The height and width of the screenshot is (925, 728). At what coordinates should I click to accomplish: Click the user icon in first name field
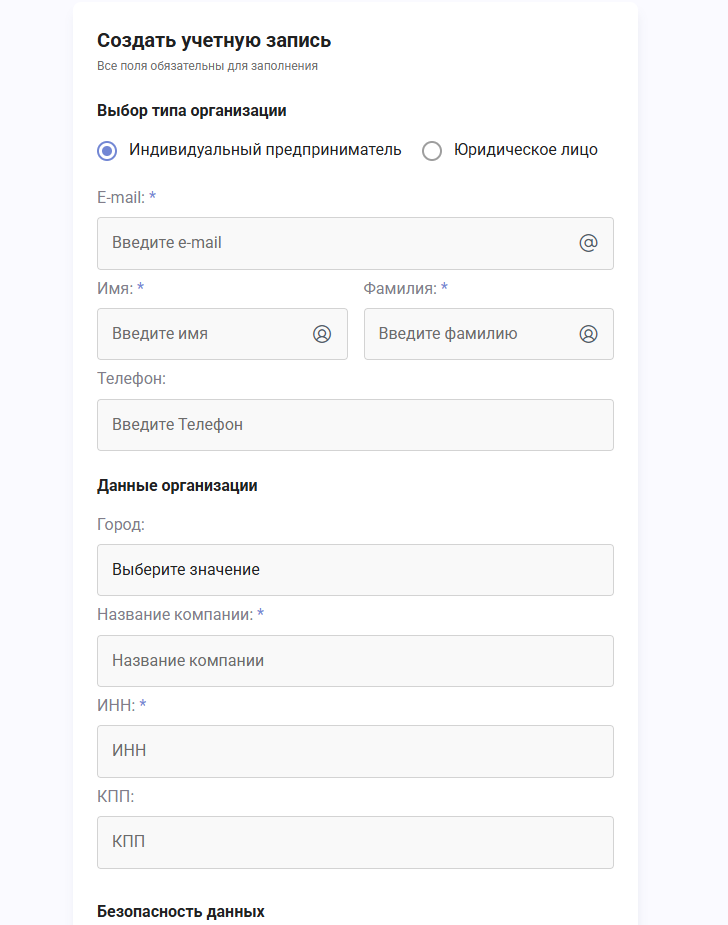(322, 334)
